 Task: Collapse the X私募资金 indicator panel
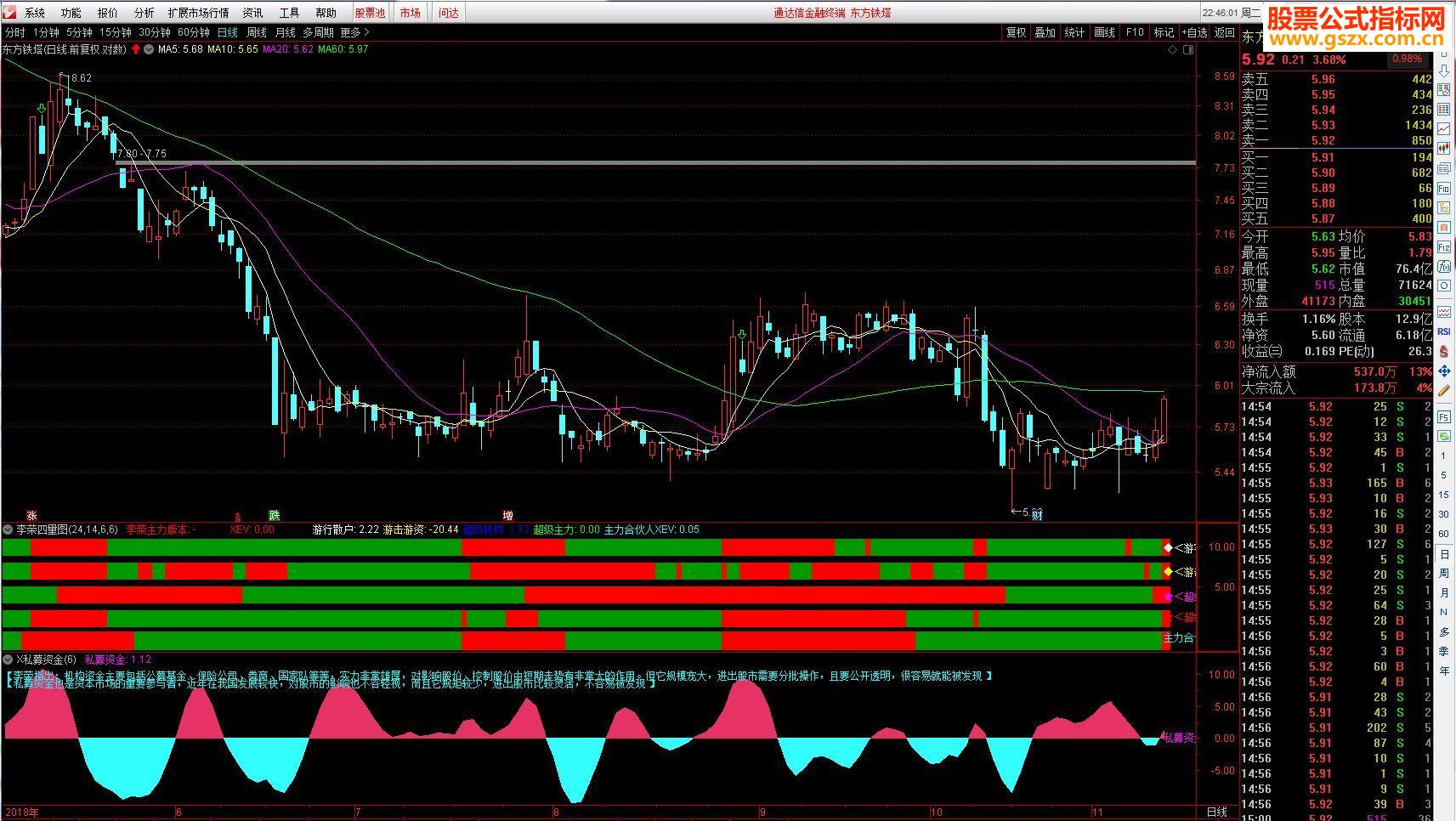pos(8,659)
